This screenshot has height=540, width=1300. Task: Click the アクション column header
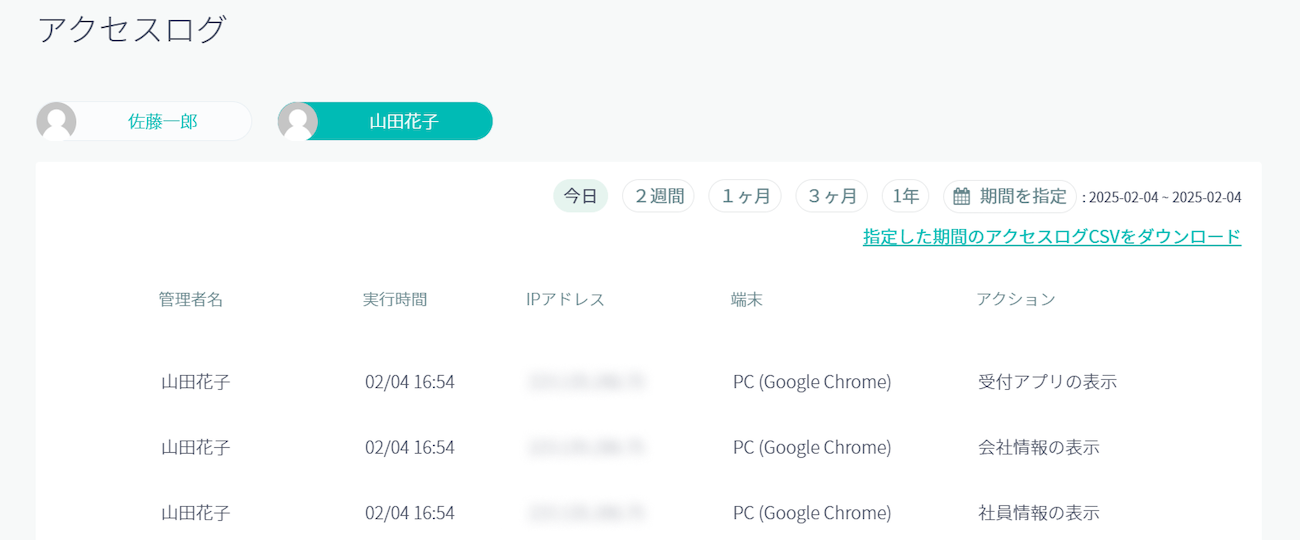coord(1016,299)
